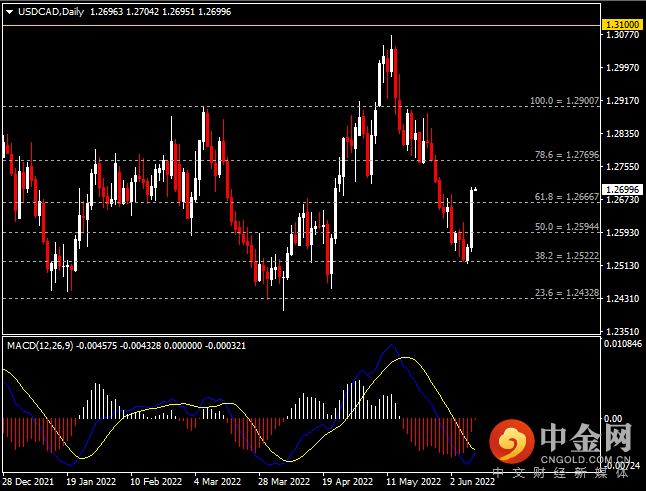646x491 pixels.
Task: Click the 78.6 = 1.27696 Fibonacci level
Action: pos(567,155)
